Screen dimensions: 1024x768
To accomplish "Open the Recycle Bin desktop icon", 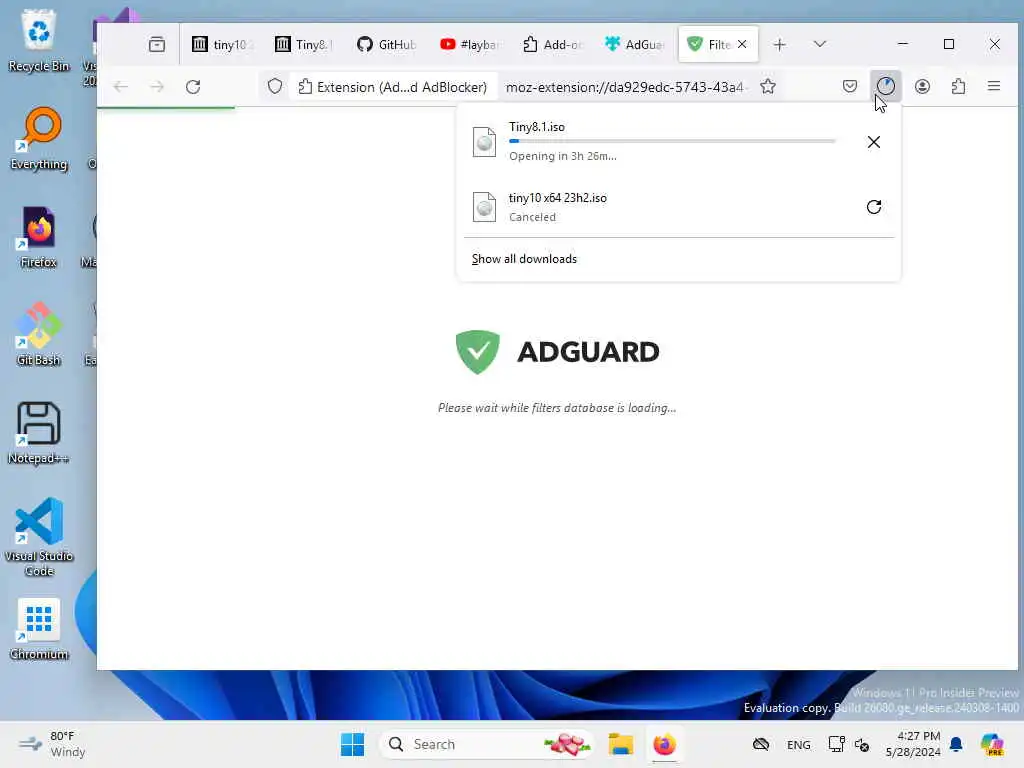I will (x=39, y=41).
